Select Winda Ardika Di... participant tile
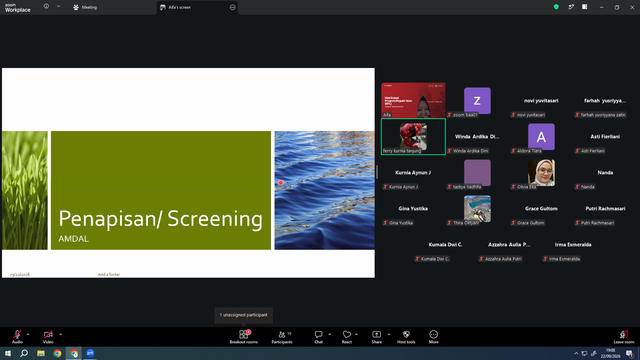The height and width of the screenshot is (360, 640). point(477,137)
